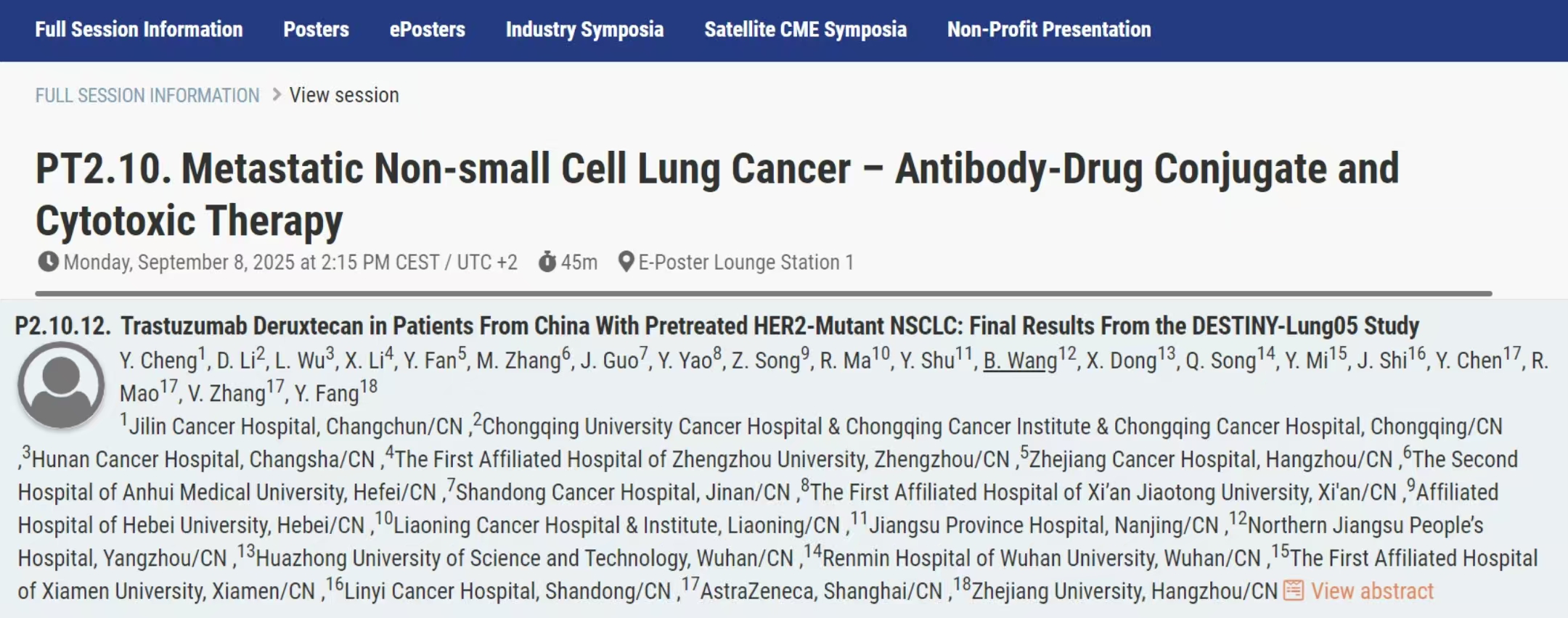Click the breadcrumb chevron arrow
1568x618 pixels.
coord(276,94)
